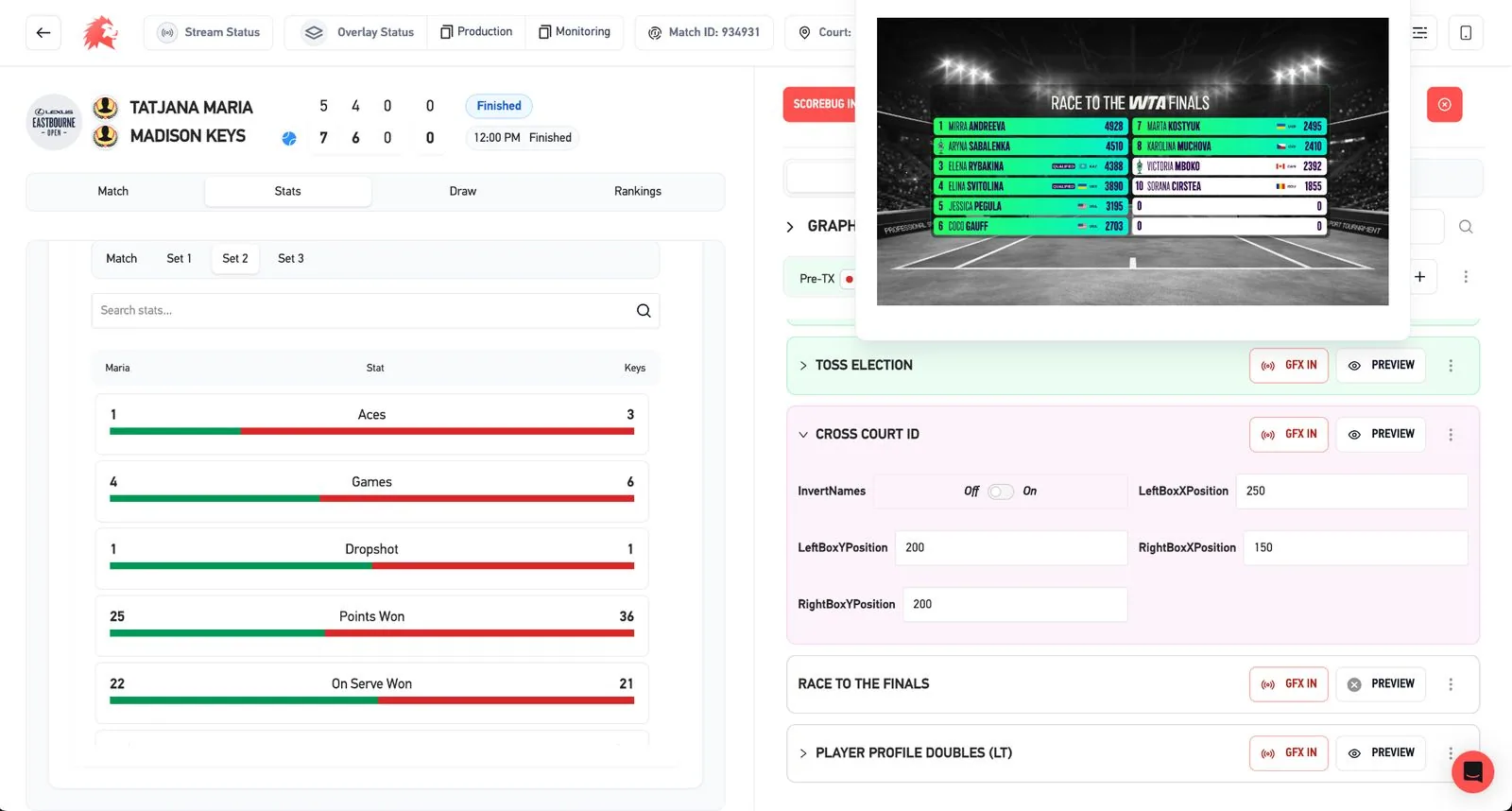This screenshot has width=1512, height=811.
Task: Click the graphics search magnifier icon
Action: (x=1466, y=227)
